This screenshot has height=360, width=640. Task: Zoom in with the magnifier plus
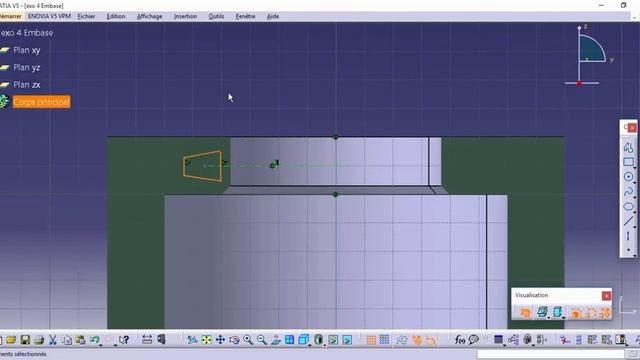[248, 340]
